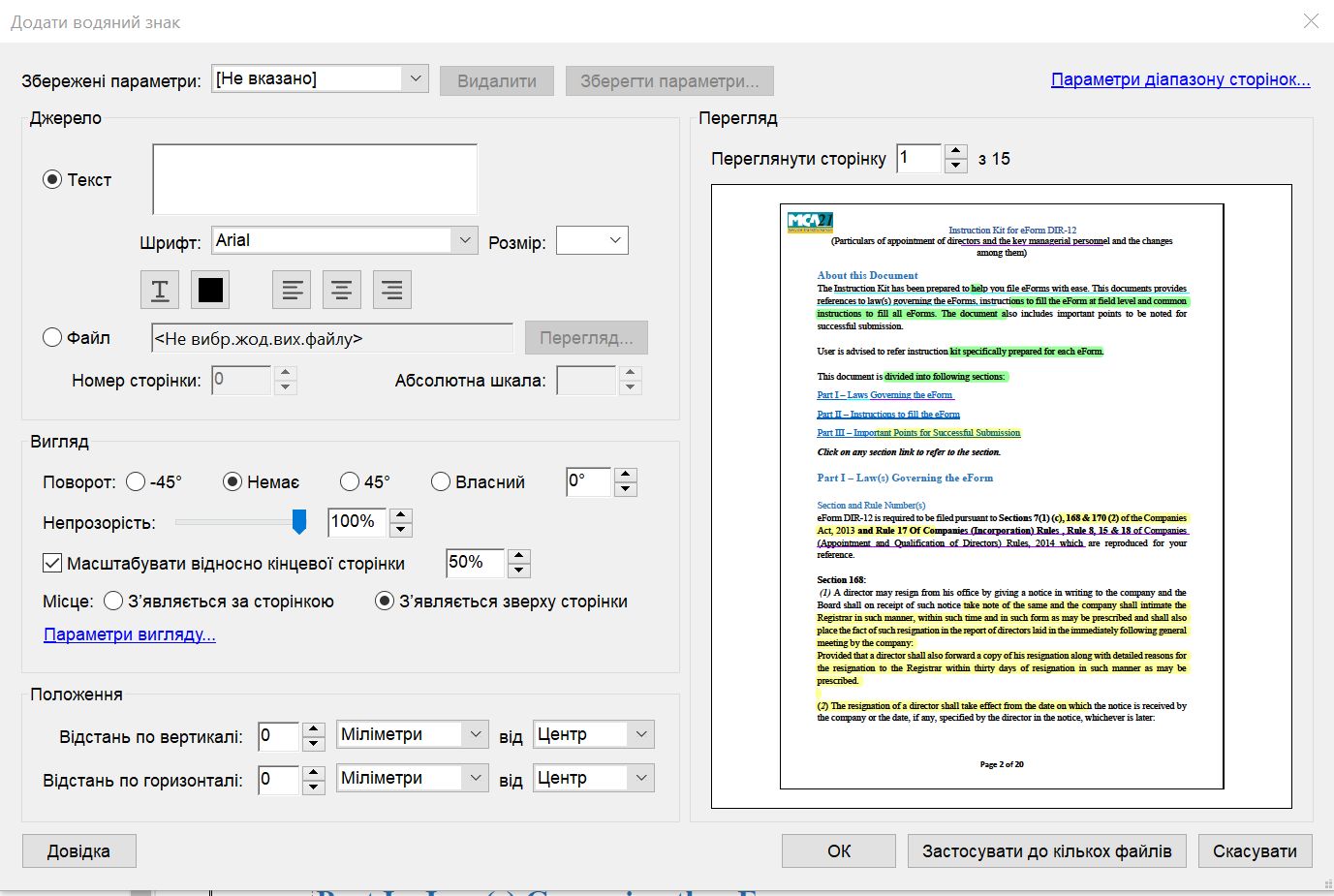Click the Перегляд browse file button
Viewport: 1334px width, 896px height.
point(586,338)
